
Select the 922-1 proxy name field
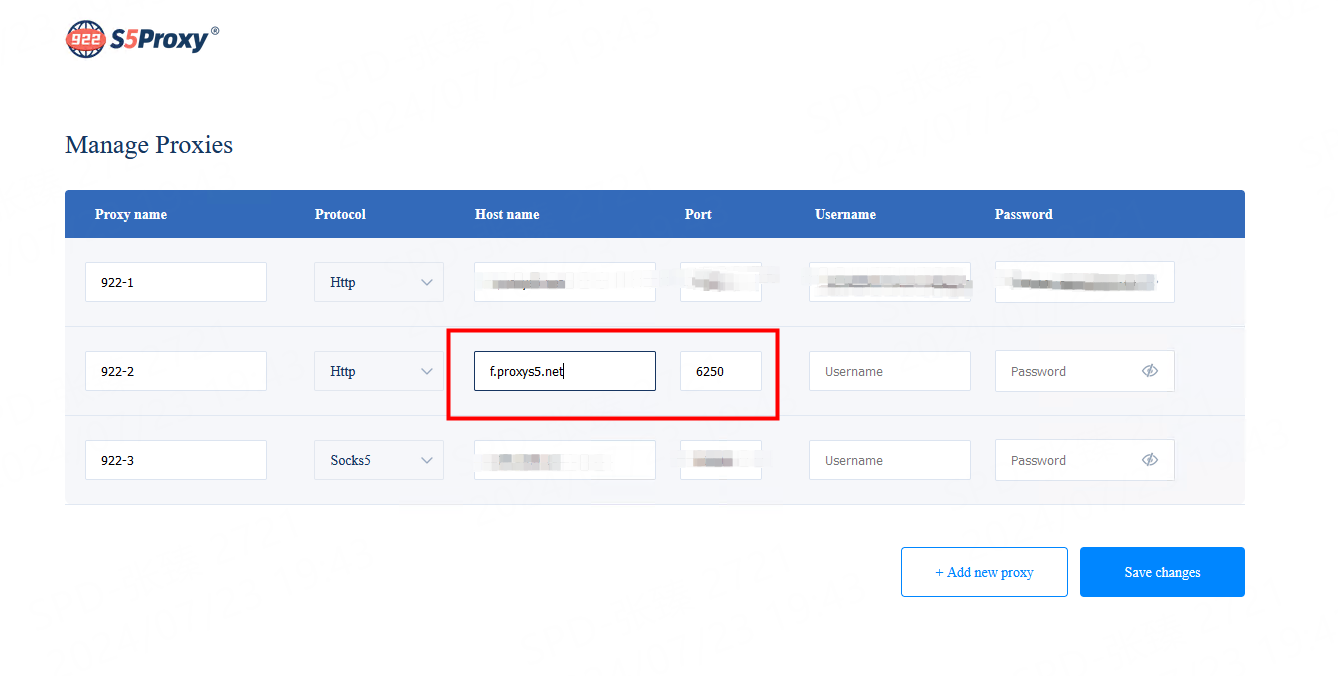[175, 283]
